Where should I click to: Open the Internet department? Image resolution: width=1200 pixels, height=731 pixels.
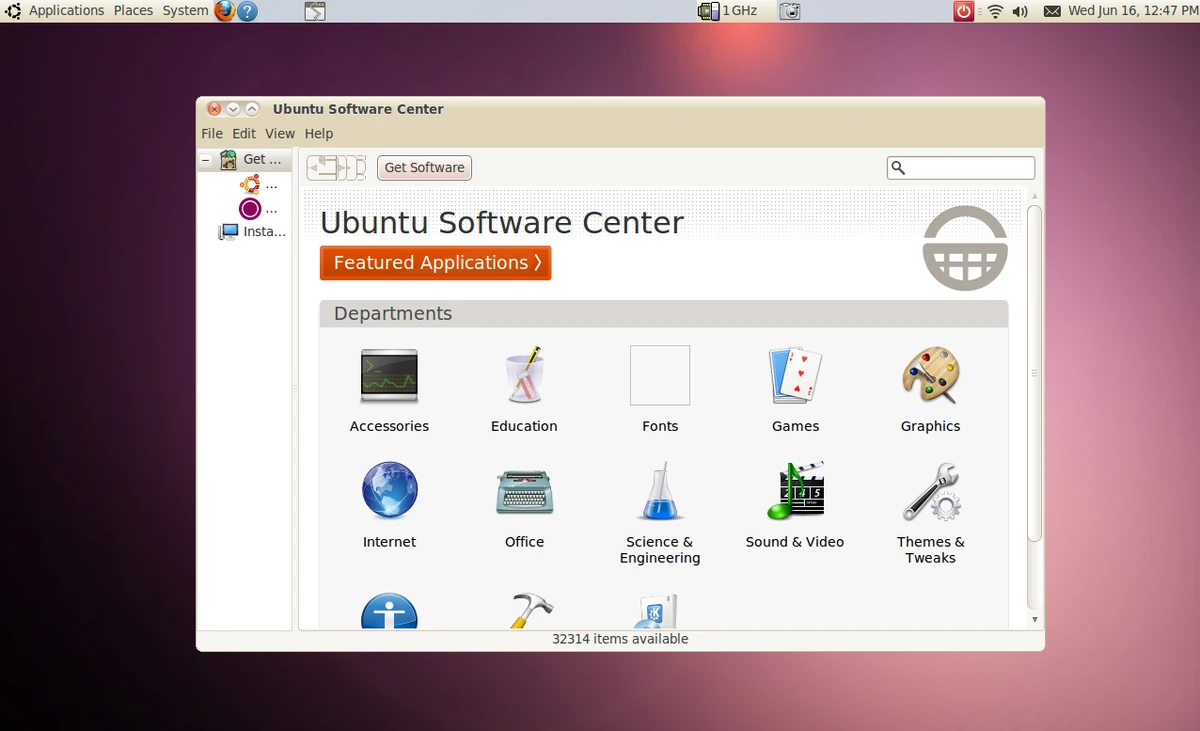pyautogui.click(x=389, y=505)
